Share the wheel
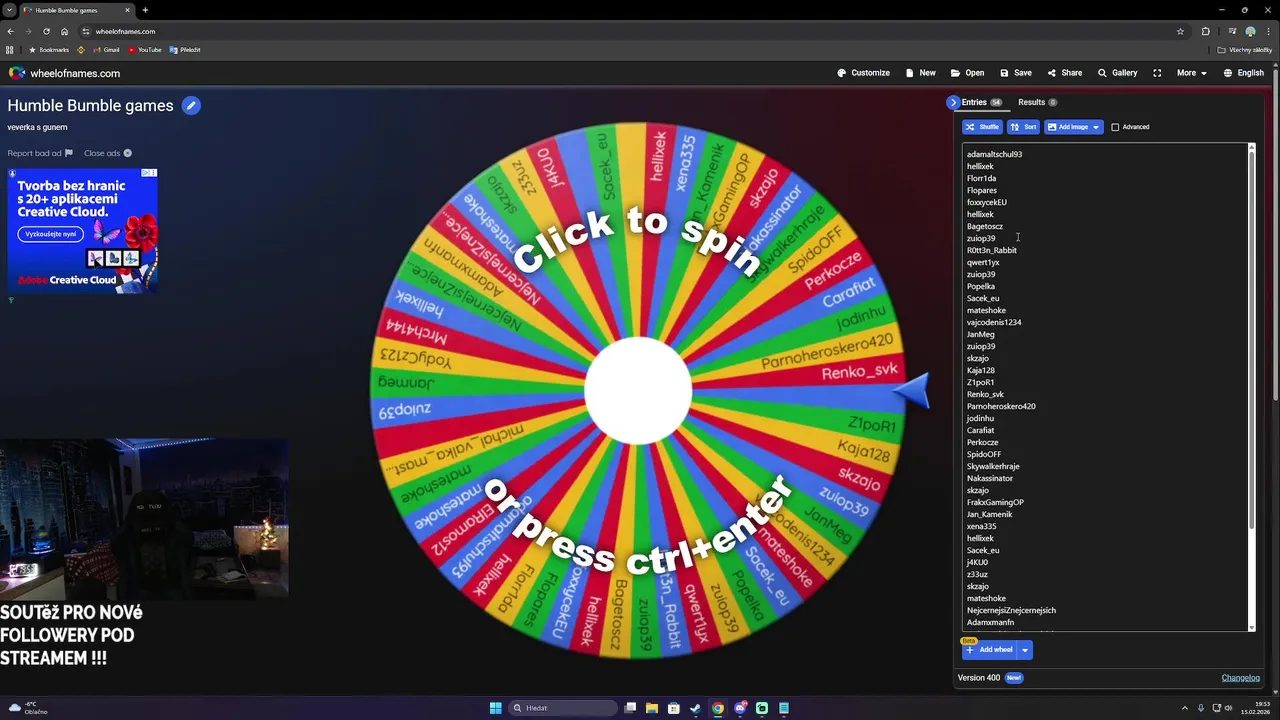Screen dimensions: 1280x720 pos(1065,73)
